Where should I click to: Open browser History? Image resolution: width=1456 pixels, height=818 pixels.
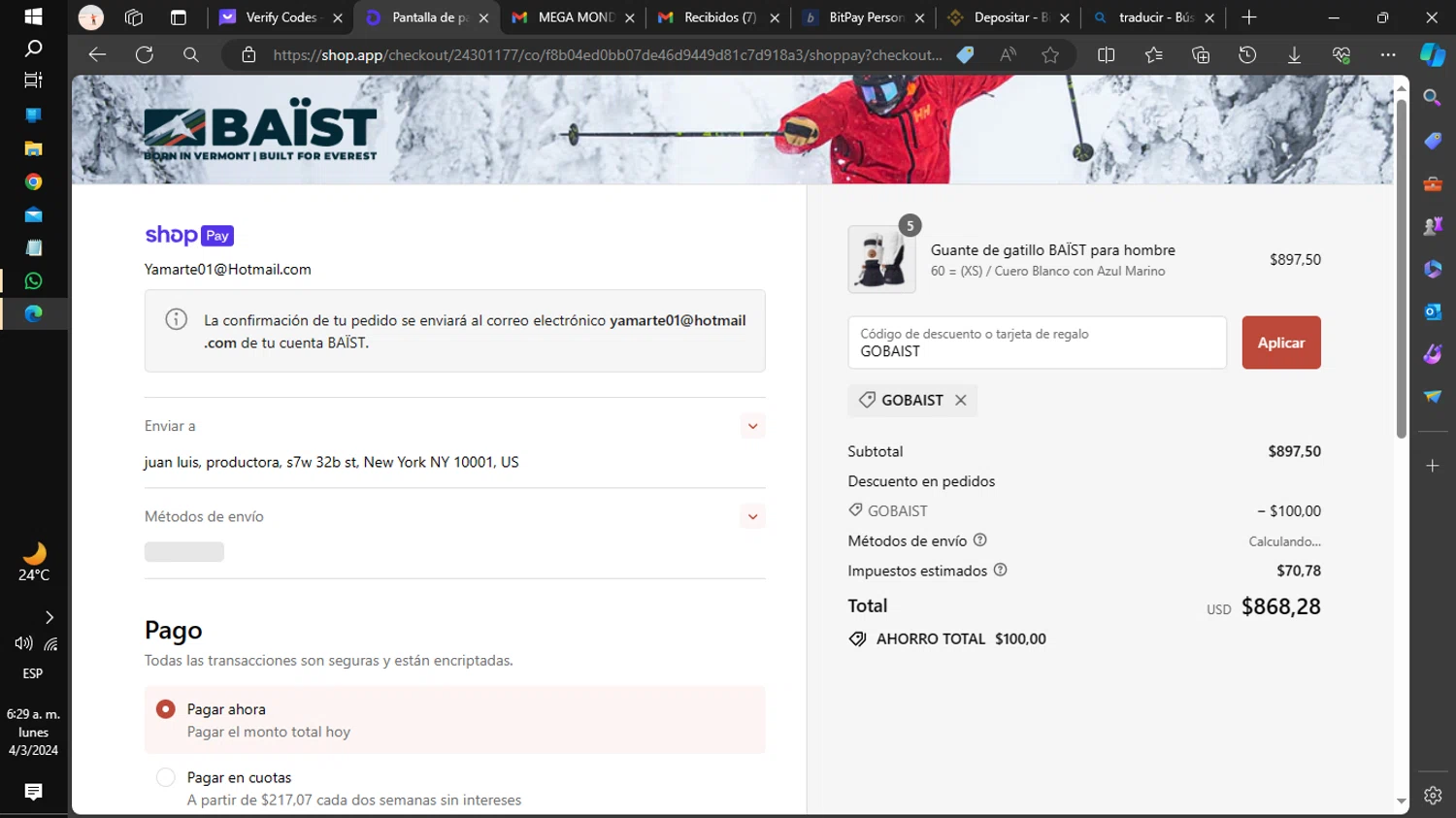pos(1247,55)
